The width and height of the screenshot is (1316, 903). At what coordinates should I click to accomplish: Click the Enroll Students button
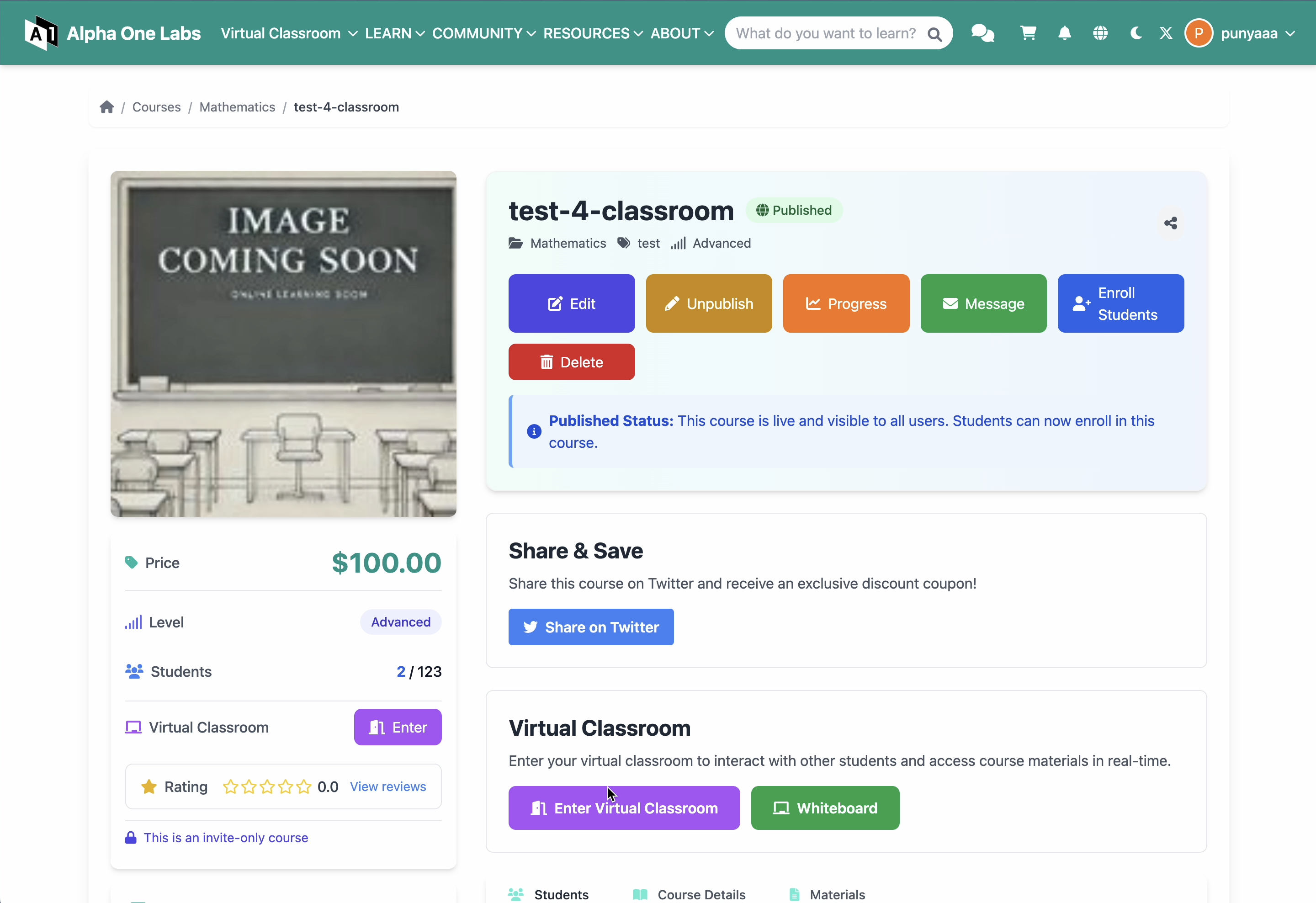pyautogui.click(x=1120, y=303)
